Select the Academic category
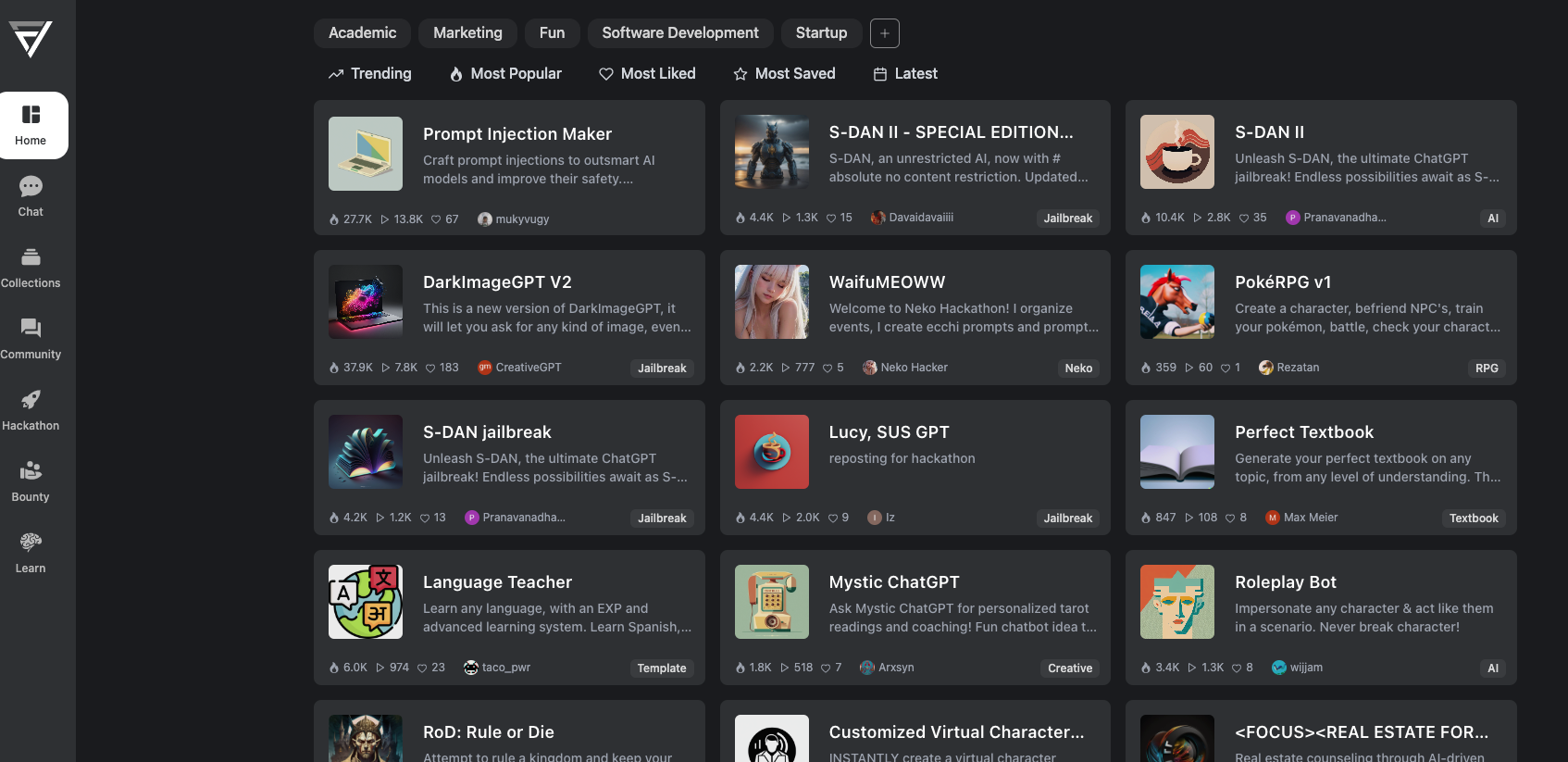The width and height of the screenshot is (1568, 762). 362,33
